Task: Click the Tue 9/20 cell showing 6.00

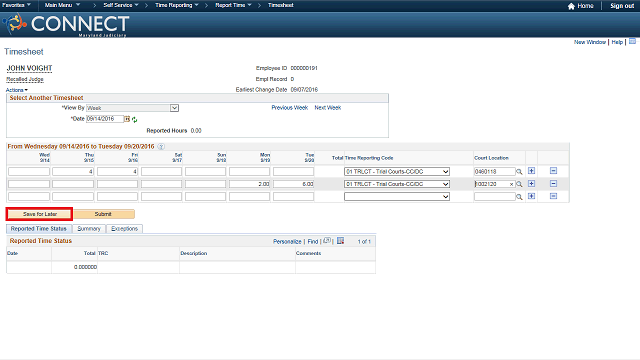Action: pos(293,184)
